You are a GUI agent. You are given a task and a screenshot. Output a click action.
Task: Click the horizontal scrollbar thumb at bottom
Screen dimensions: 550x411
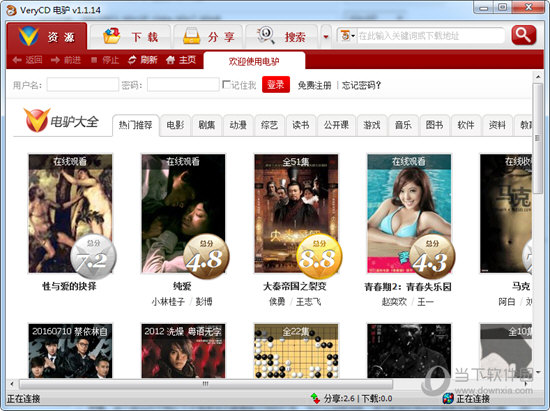[206, 384]
